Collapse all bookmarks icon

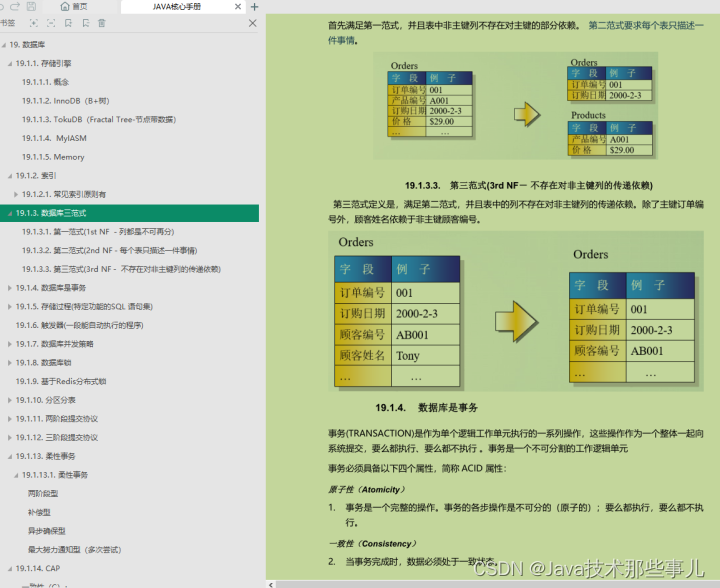pos(51,23)
